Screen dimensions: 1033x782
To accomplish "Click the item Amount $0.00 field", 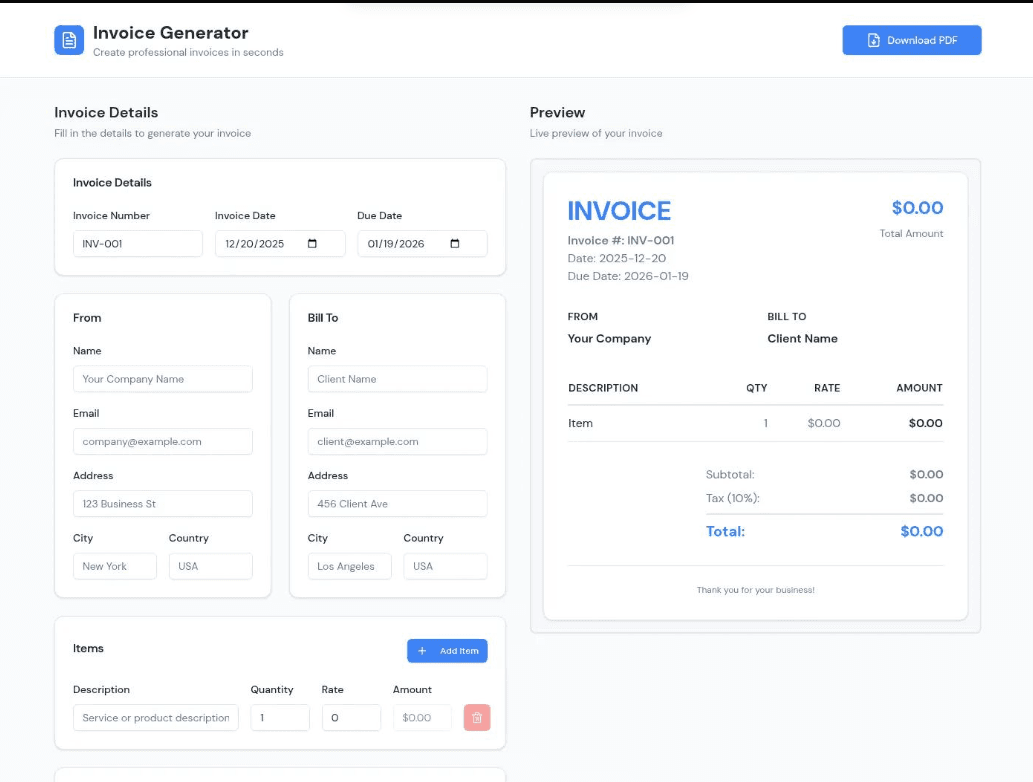I will click(x=422, y=717).
